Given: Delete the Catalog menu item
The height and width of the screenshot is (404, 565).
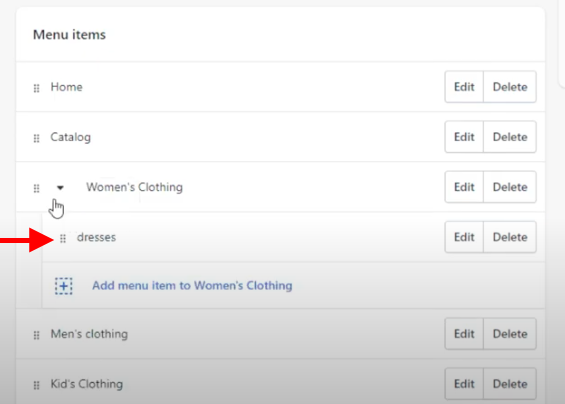Looking at the screenshot, I should 510,137.
